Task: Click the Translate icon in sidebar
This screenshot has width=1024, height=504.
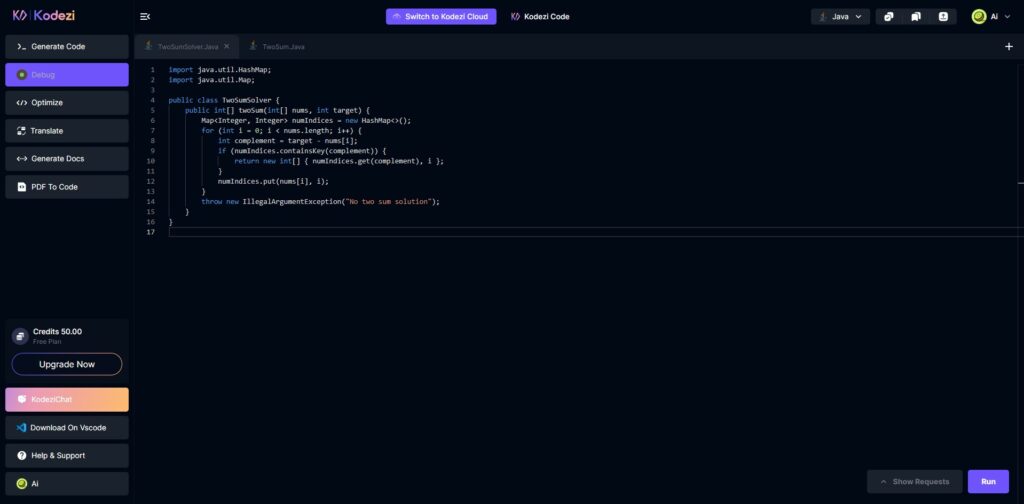Action: 22,131
